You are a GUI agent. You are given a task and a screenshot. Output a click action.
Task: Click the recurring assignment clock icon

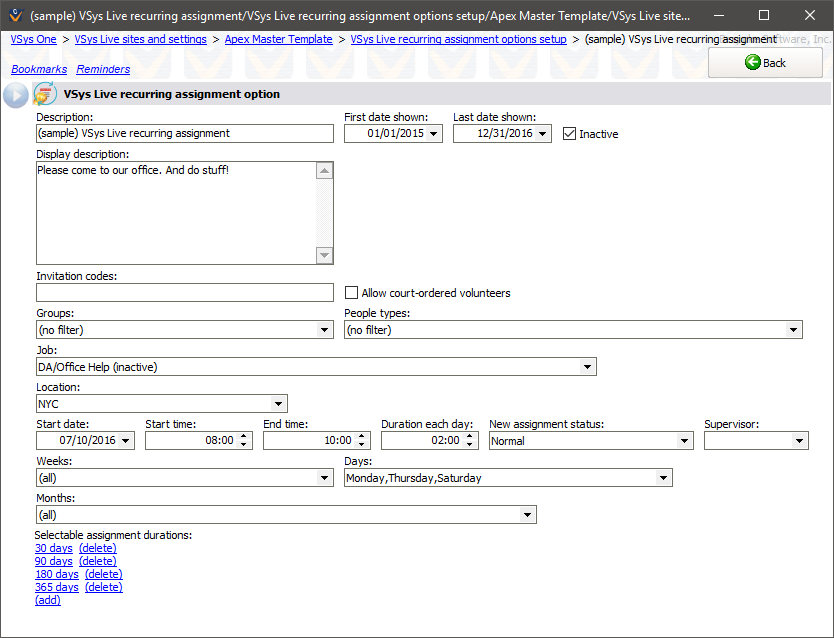45,94
